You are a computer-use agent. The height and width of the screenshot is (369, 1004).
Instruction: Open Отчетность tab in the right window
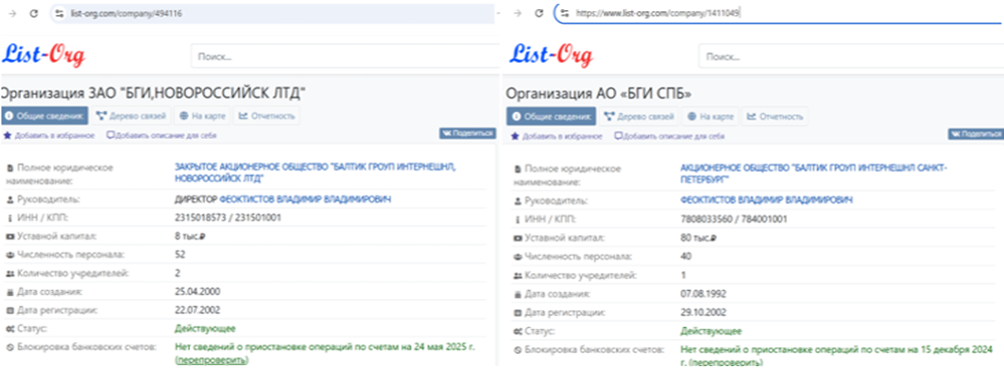coord(775,117)
